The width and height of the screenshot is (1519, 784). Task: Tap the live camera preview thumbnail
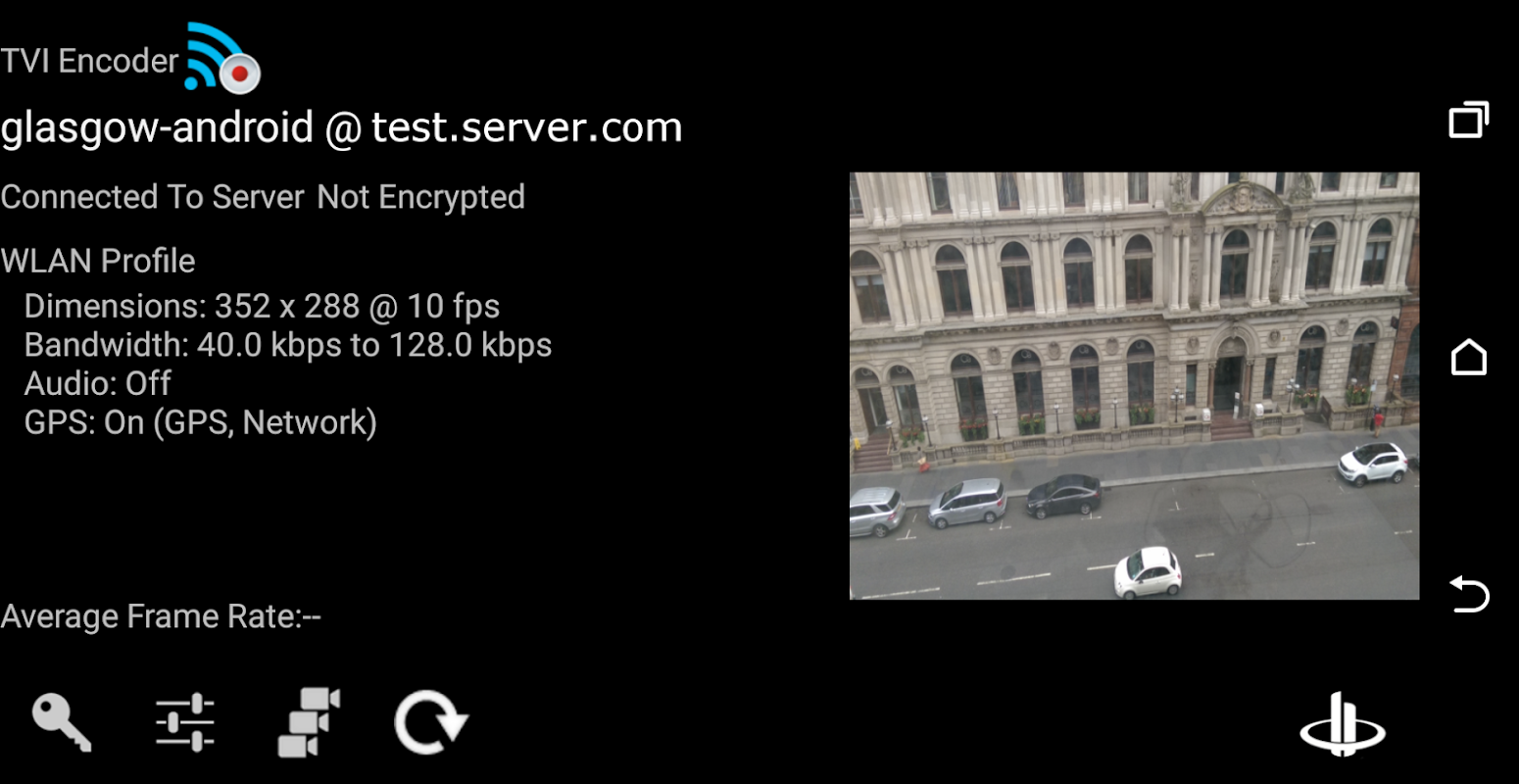tap(1134, 386)
